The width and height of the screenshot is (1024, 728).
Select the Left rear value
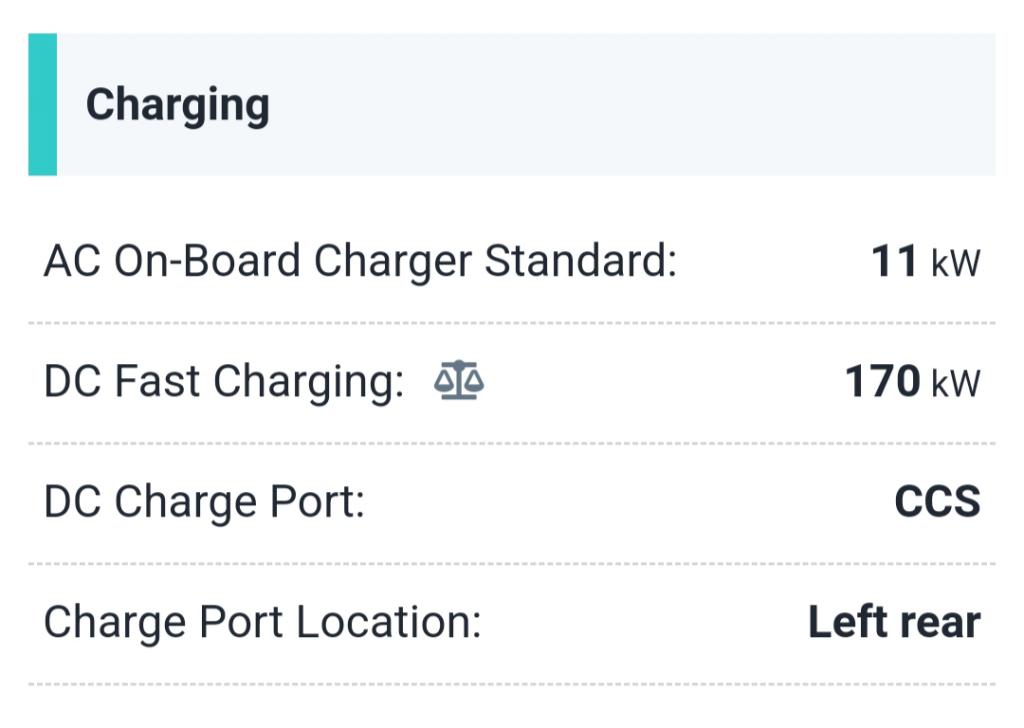click(x=894, y=622)
